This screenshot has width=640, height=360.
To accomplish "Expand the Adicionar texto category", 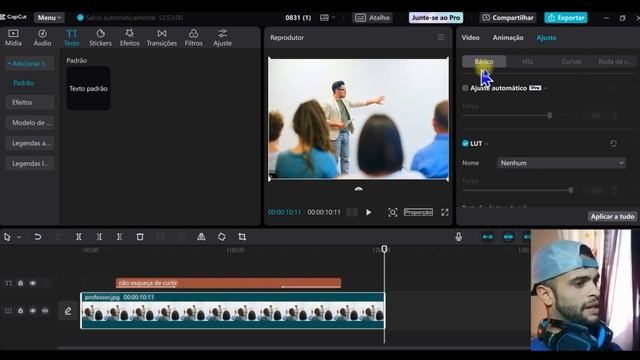I will [29, 64].
